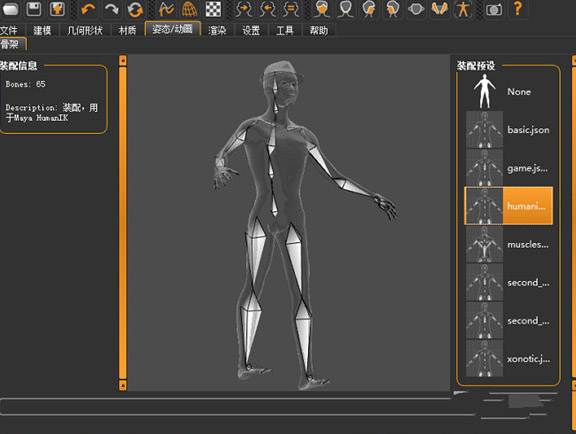Click the redo arrow icon
Screen dimensions: 576x434
(x=111, y=9)
